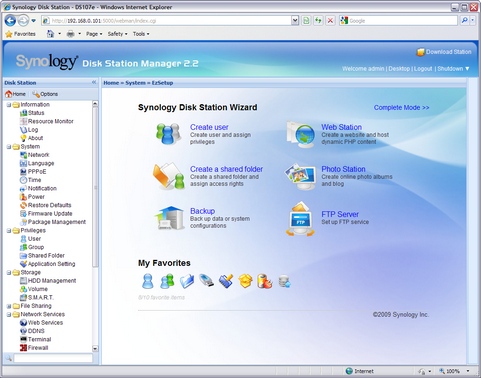Select Notification in the tree
Viewport: 481px width, 378px height.
[x=42, y=189]
